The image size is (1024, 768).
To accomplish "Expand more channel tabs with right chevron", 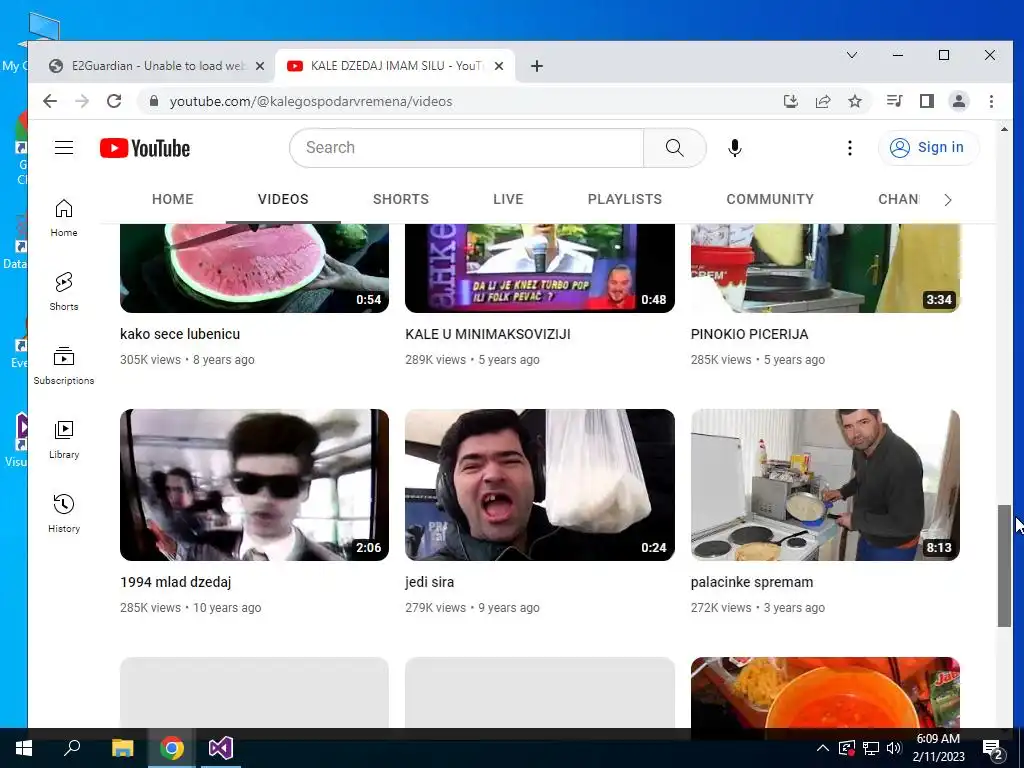I will [948, 200].
